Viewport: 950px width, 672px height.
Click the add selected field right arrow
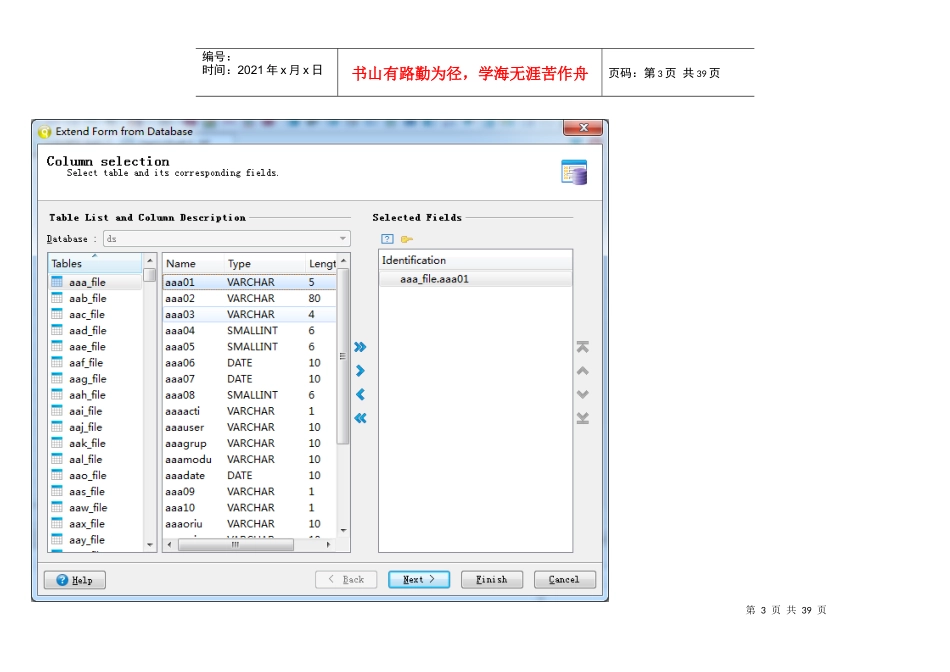(360, 370)
